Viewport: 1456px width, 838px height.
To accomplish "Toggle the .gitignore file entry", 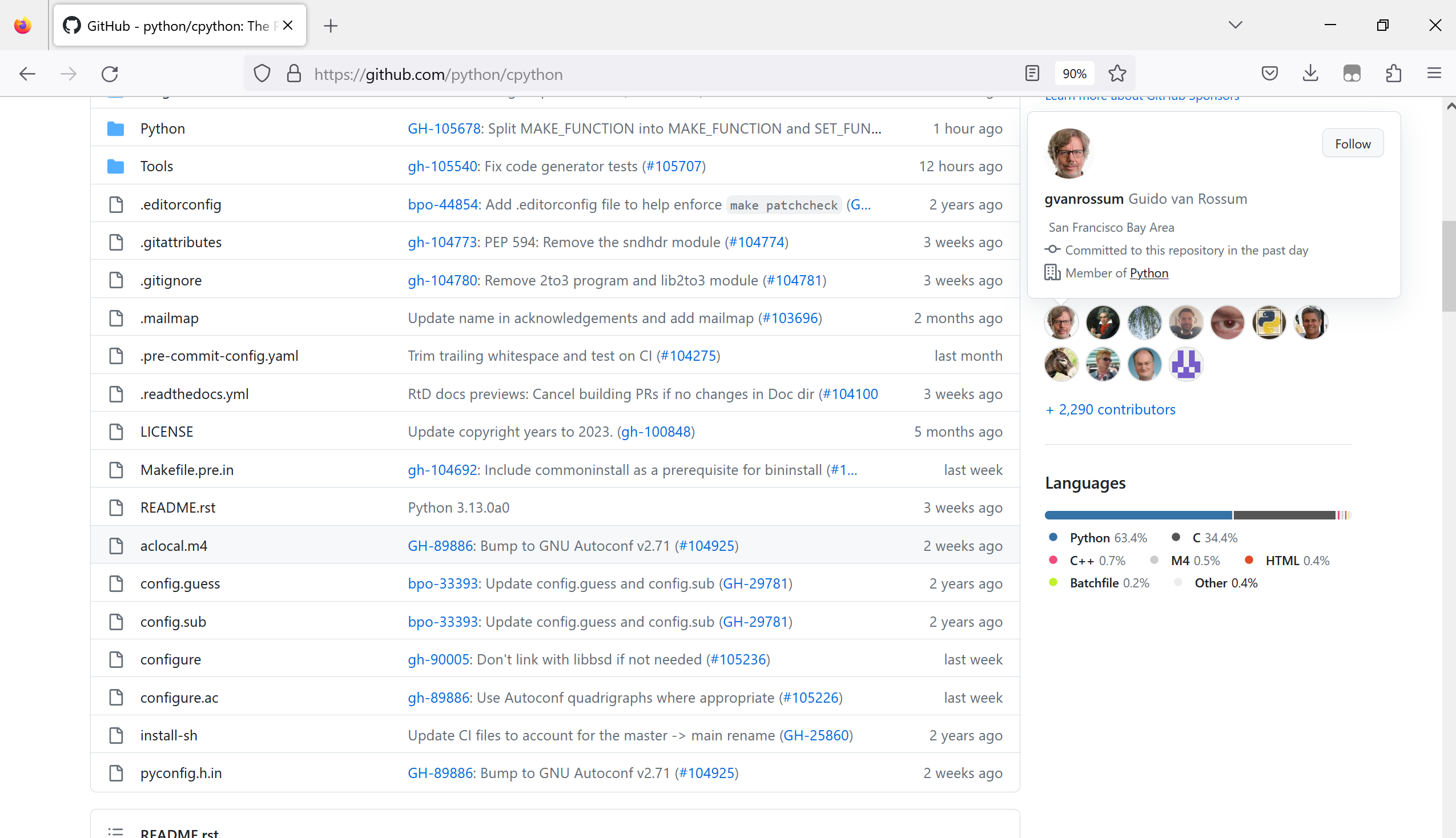I will pyautogui.click(x=170, y=279).
